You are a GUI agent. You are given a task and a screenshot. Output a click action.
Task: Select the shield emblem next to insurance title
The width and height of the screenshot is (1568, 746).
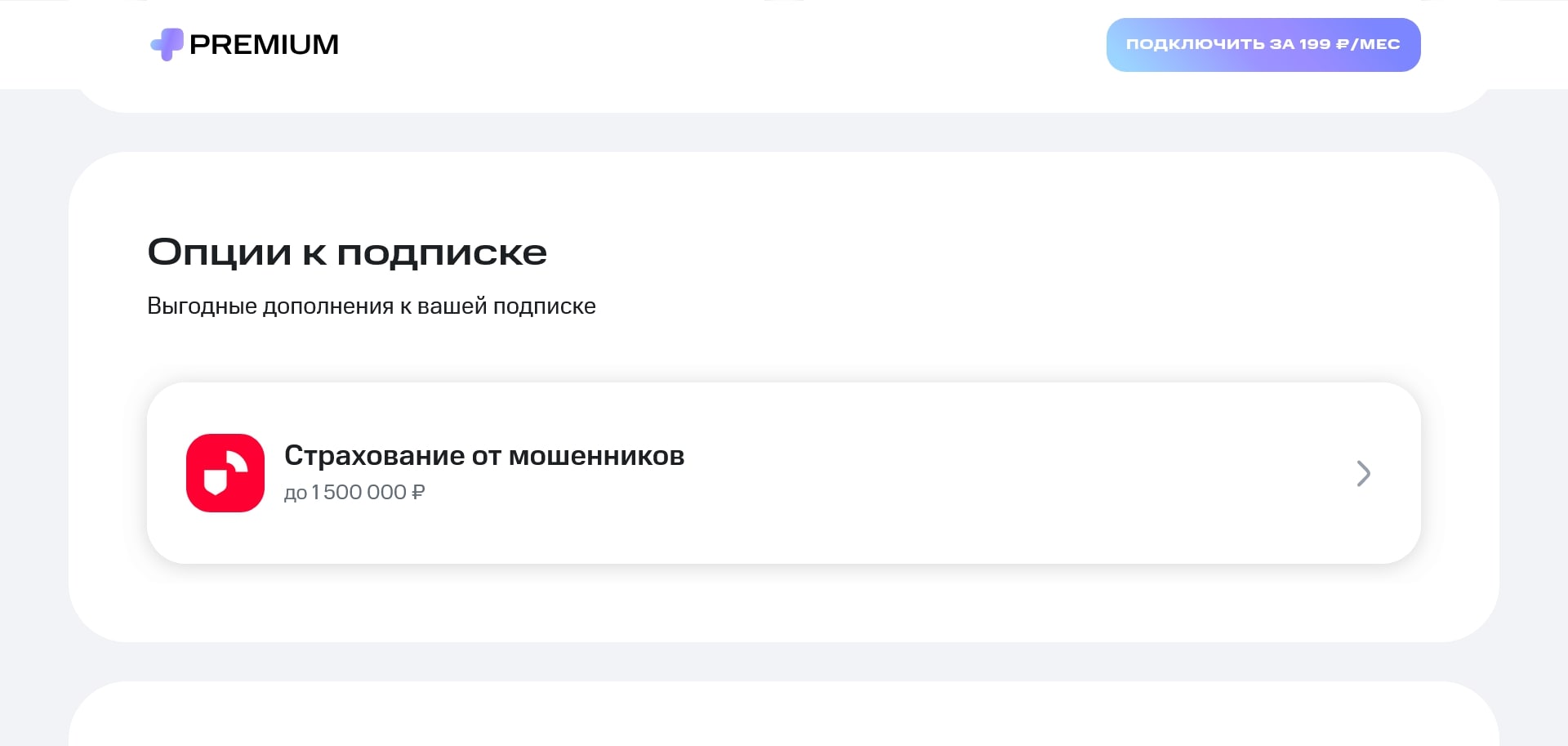click(225, 472)
